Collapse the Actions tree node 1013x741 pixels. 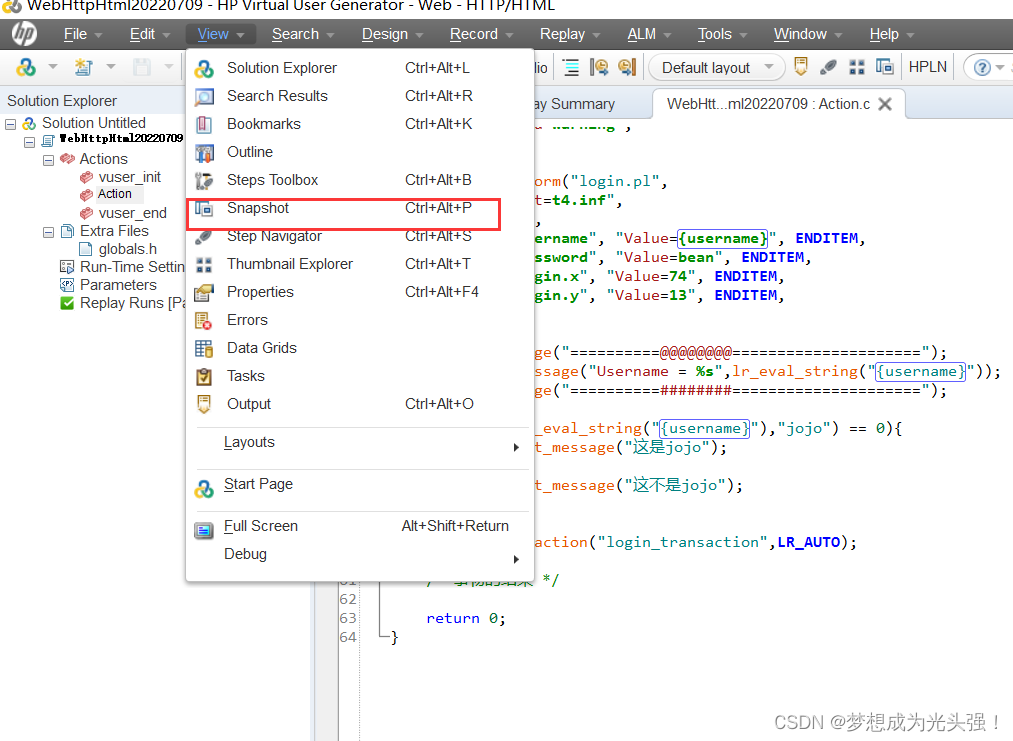(x=48, y=160)
